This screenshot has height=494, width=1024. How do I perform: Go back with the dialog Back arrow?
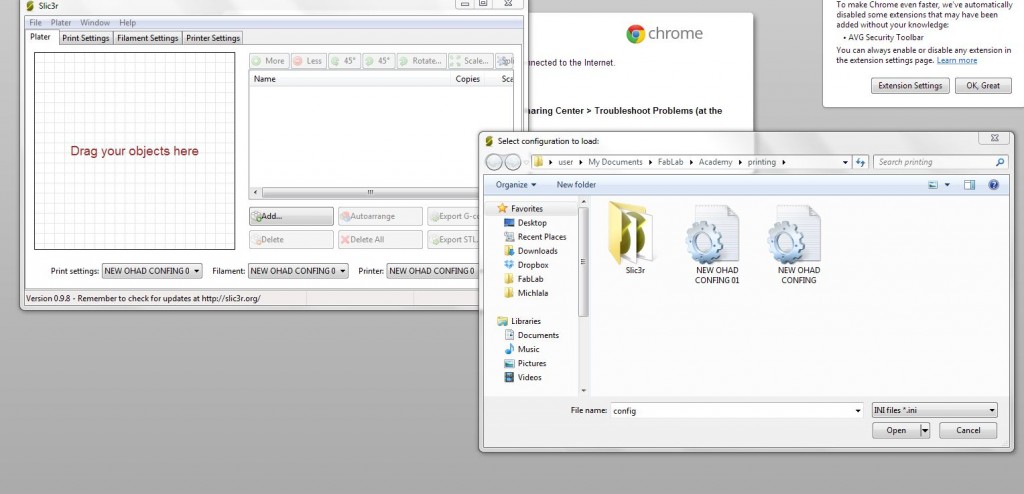click(x=495, y=162)
